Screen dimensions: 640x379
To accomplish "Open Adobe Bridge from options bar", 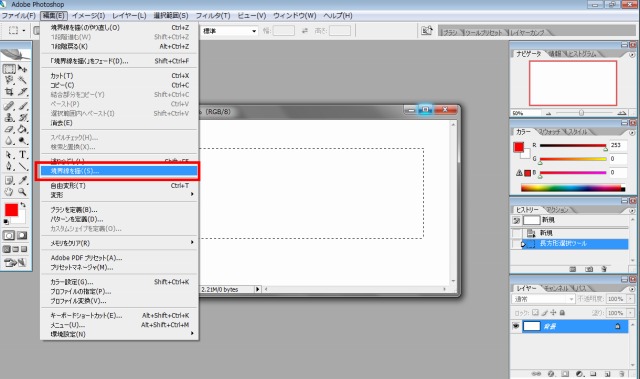I will pos(427,31).
